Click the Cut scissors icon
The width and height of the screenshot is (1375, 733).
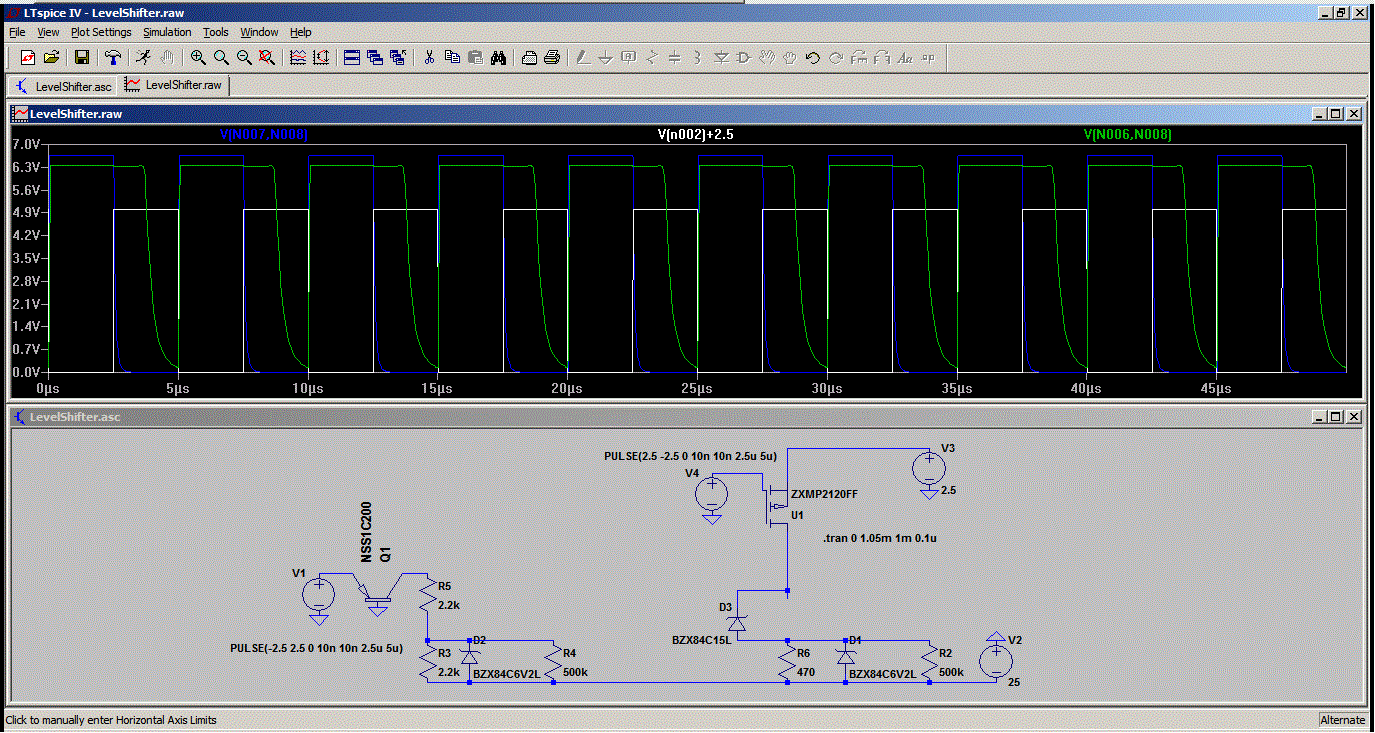coord(429,58)
